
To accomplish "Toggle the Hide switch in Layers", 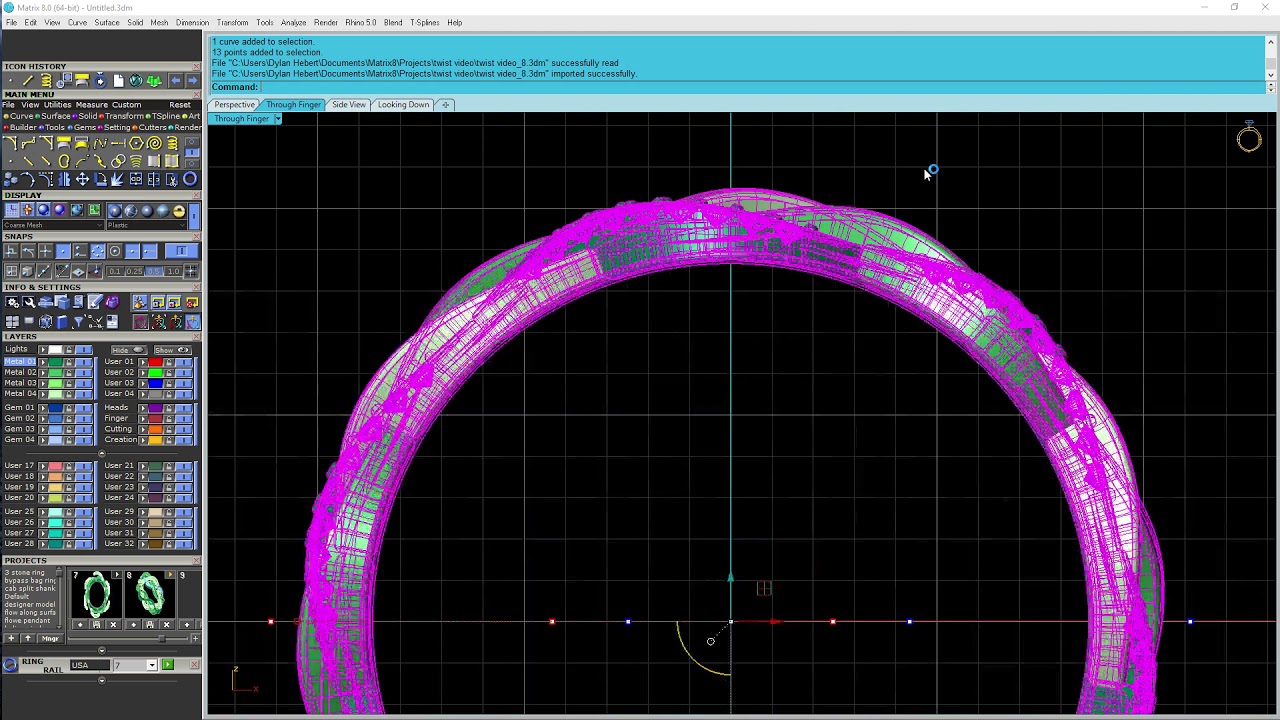I will point(129,350).
